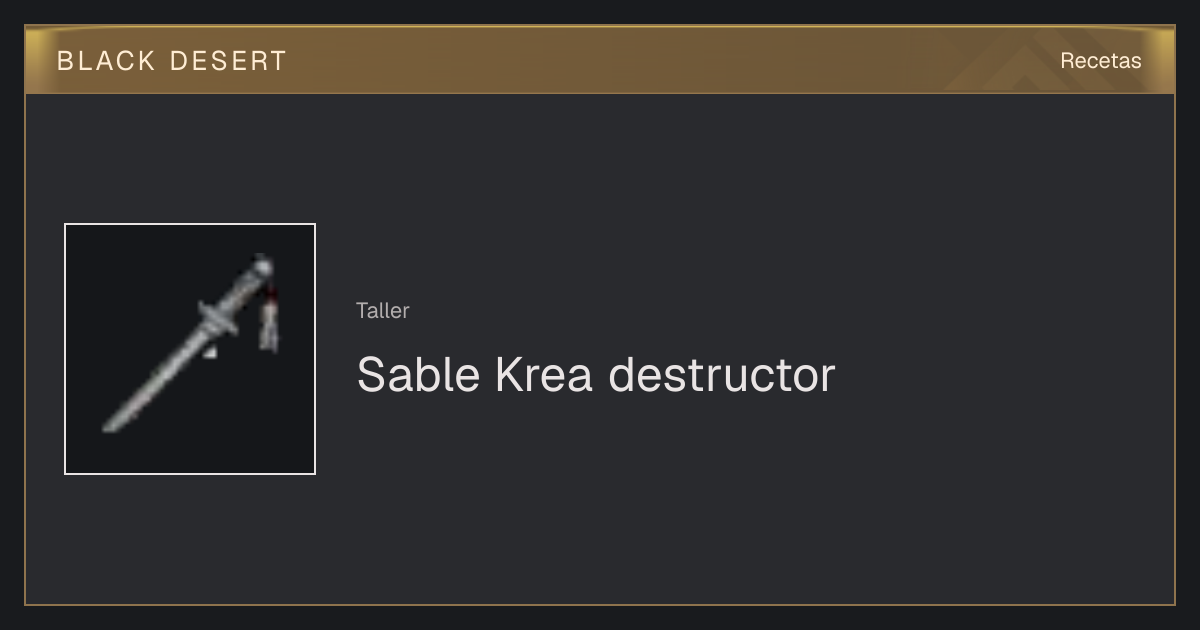The image size is (1200, 630).
Task: Click the word Krea in the title
Action: pyautogui.click(x=544, y=375)
